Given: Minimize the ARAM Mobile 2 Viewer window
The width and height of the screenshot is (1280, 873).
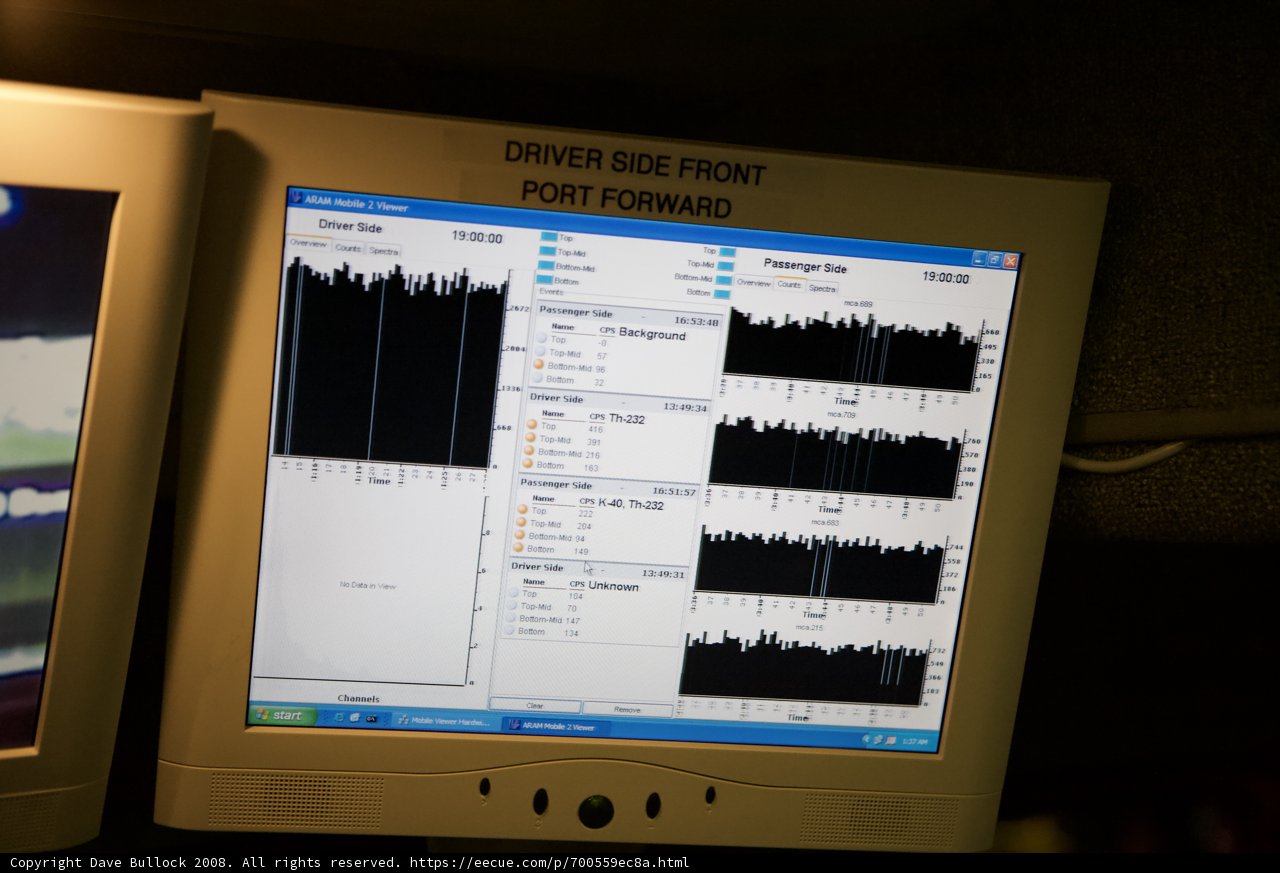Looking at the screenshot, I should point(979,258).
